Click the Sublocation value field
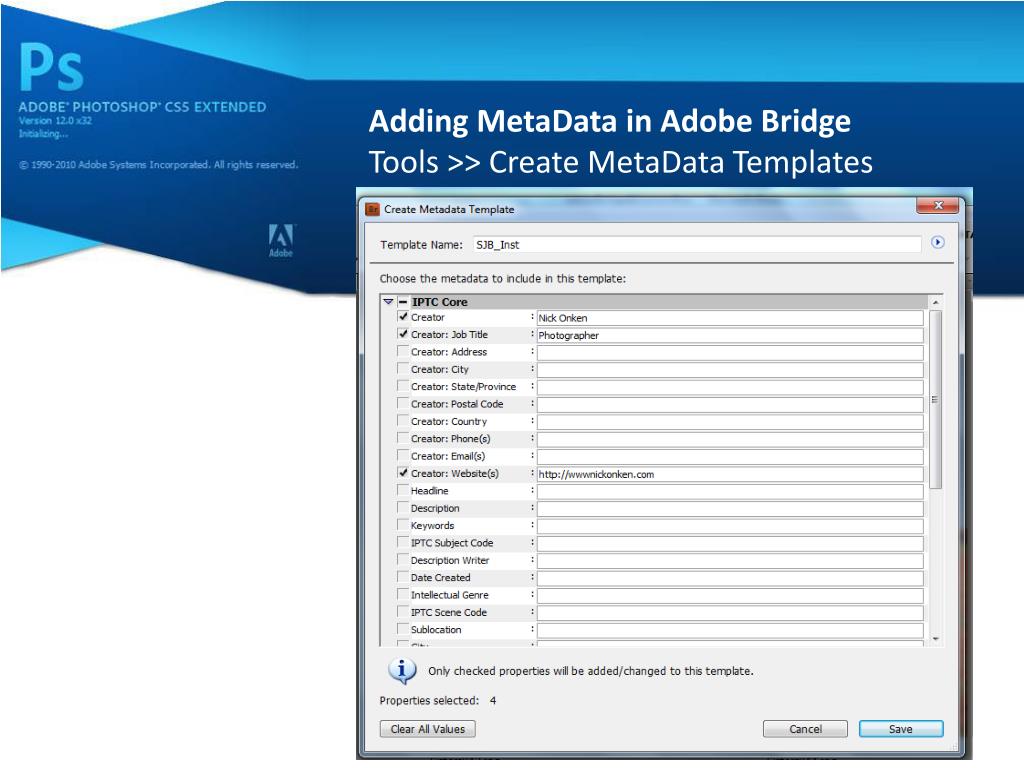Viewport: 1024px width, 768px height. coord(730,631)
